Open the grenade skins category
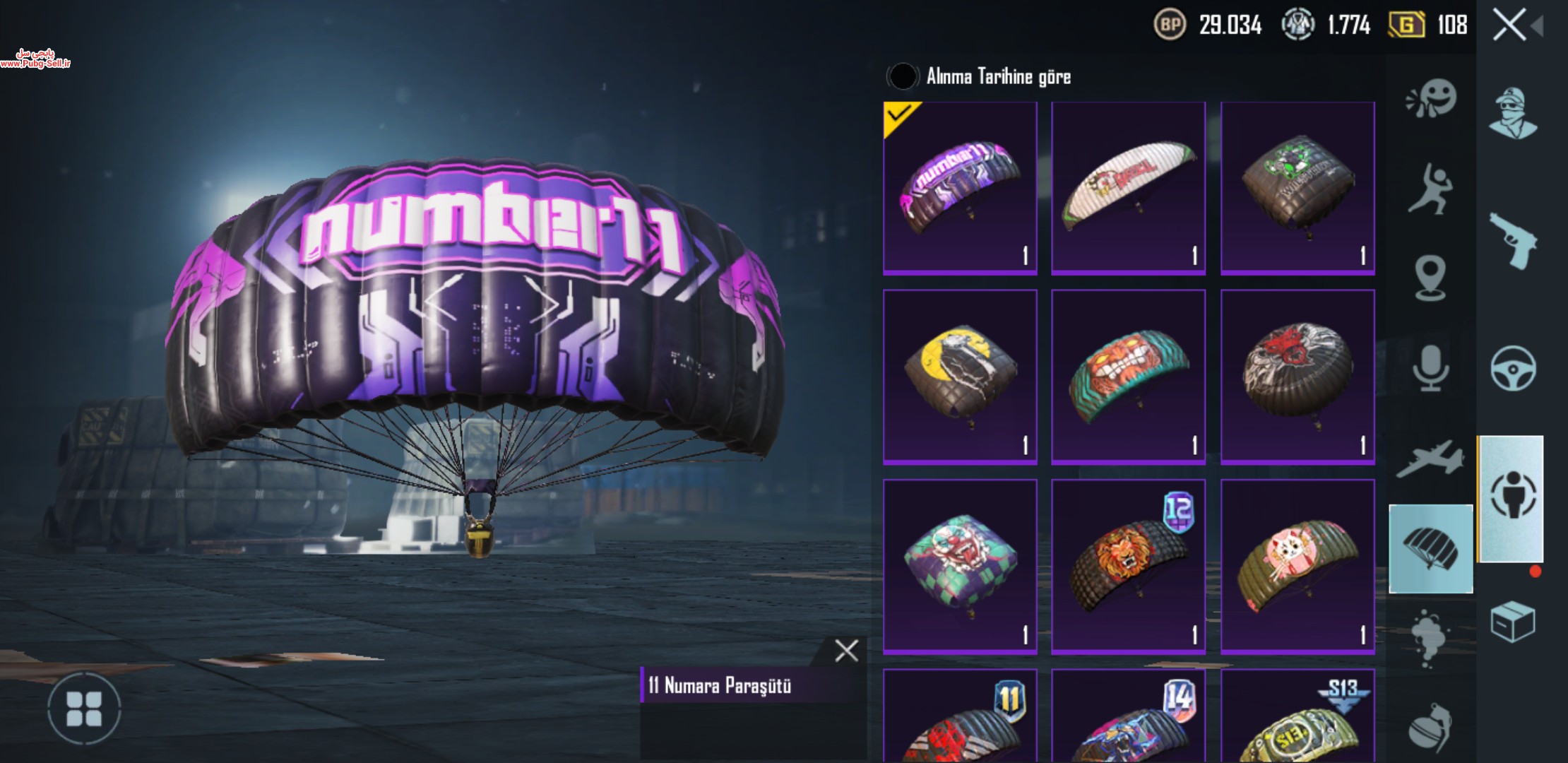1568x763 pixels. tap(1430, 726)
